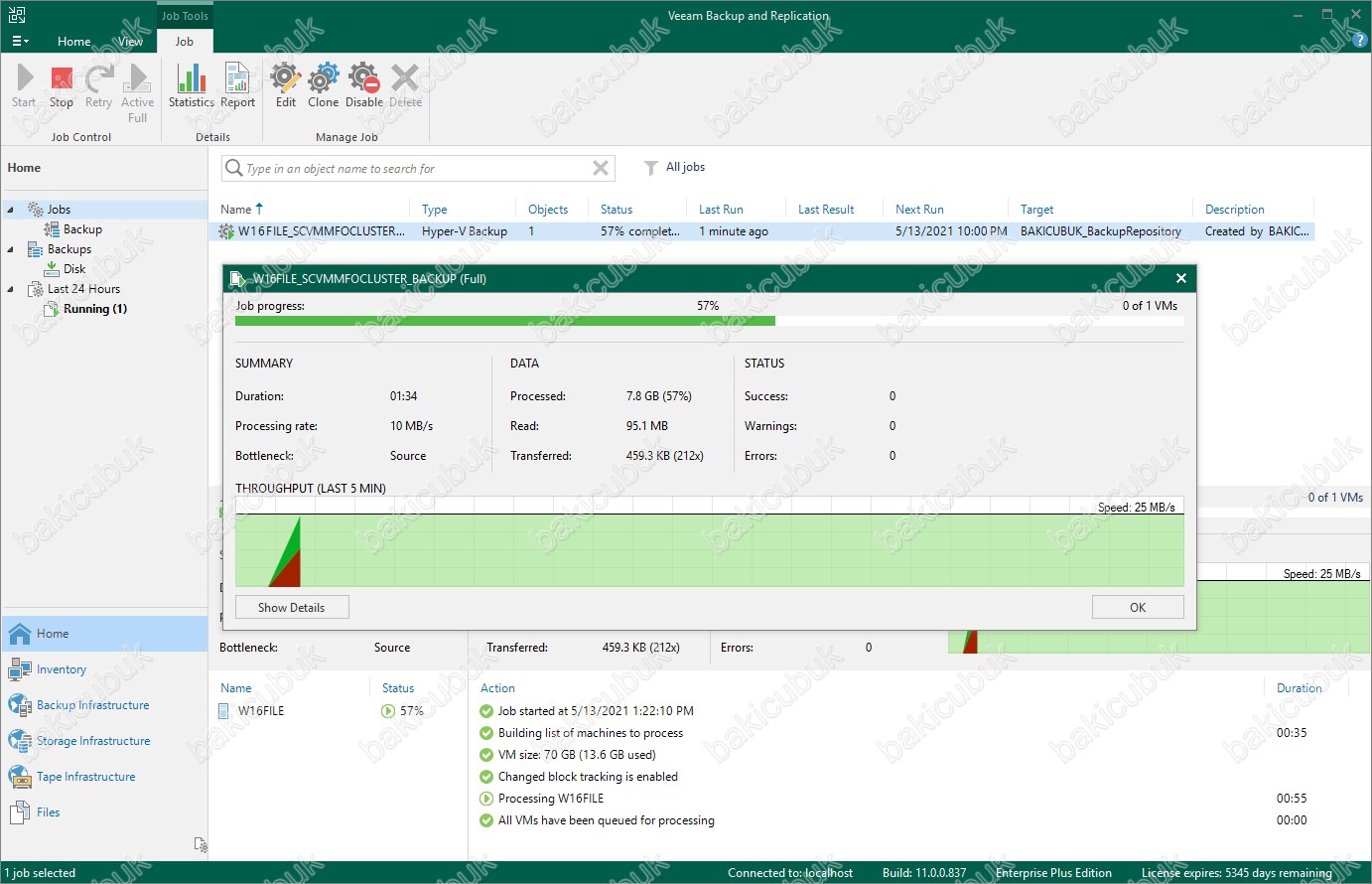1372x884 pixels.
Task: Click 'VM size: 70 GB' action entry
Action: coord(577,755)
